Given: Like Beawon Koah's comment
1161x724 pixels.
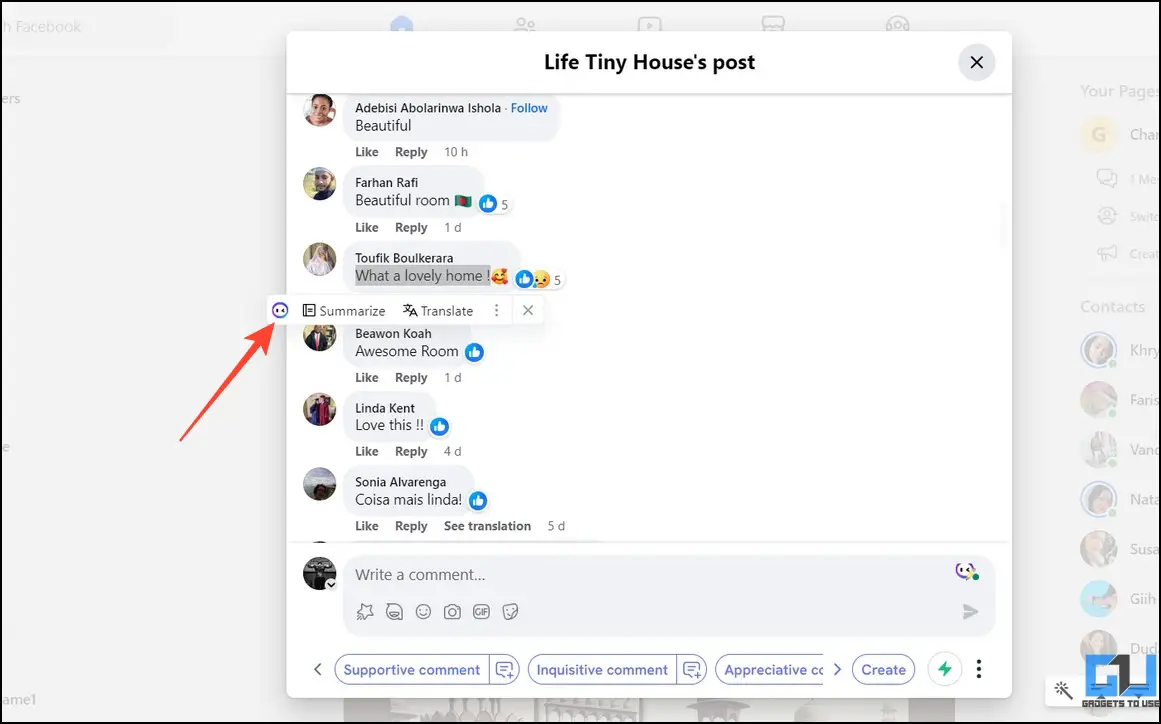Looking at the screenshot, I should click(367, 378).
